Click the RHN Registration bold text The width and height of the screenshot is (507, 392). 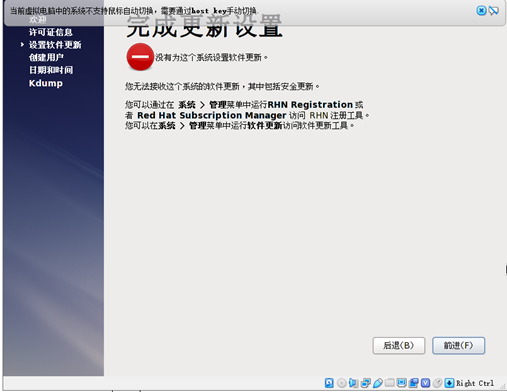[310, 105]
